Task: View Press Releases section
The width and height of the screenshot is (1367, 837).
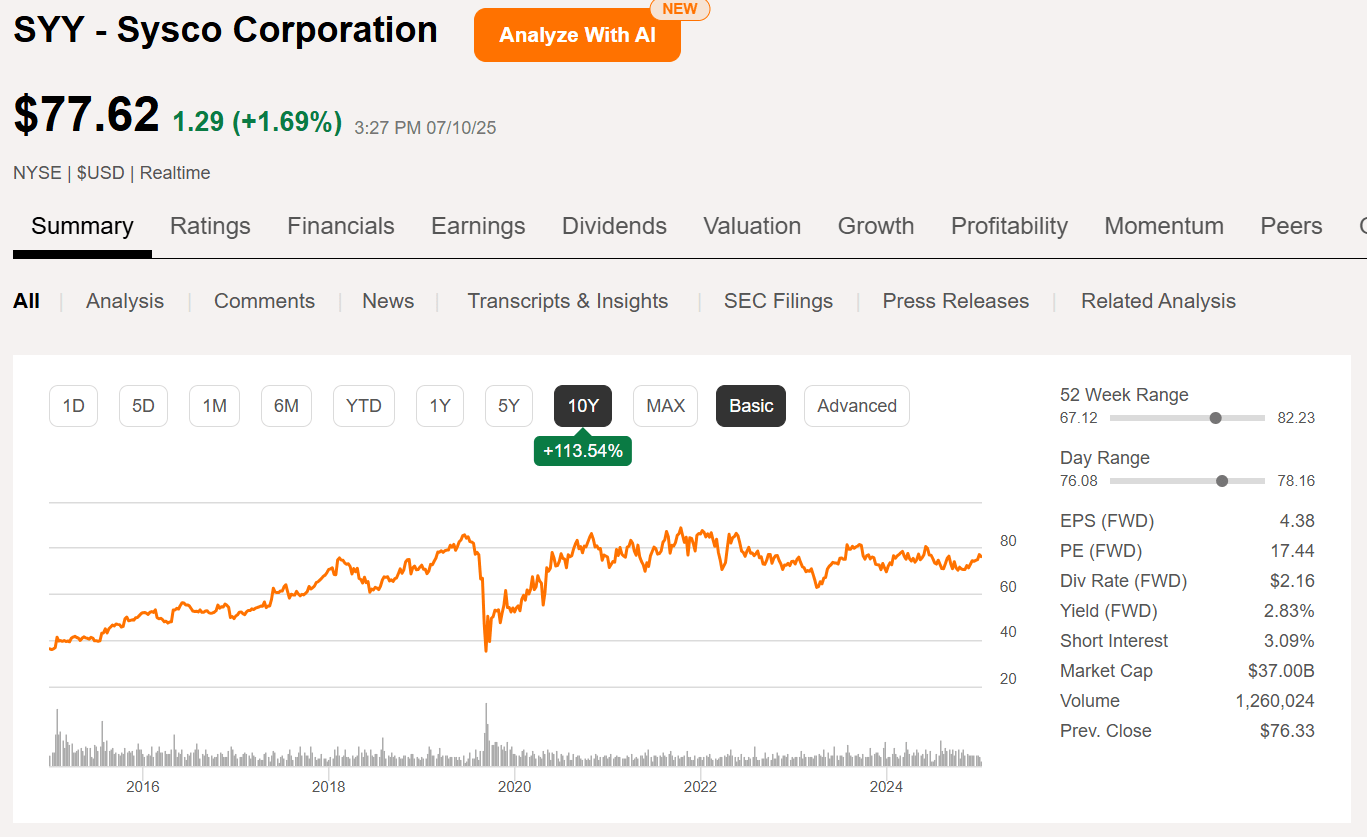Action: coord(955,301)
